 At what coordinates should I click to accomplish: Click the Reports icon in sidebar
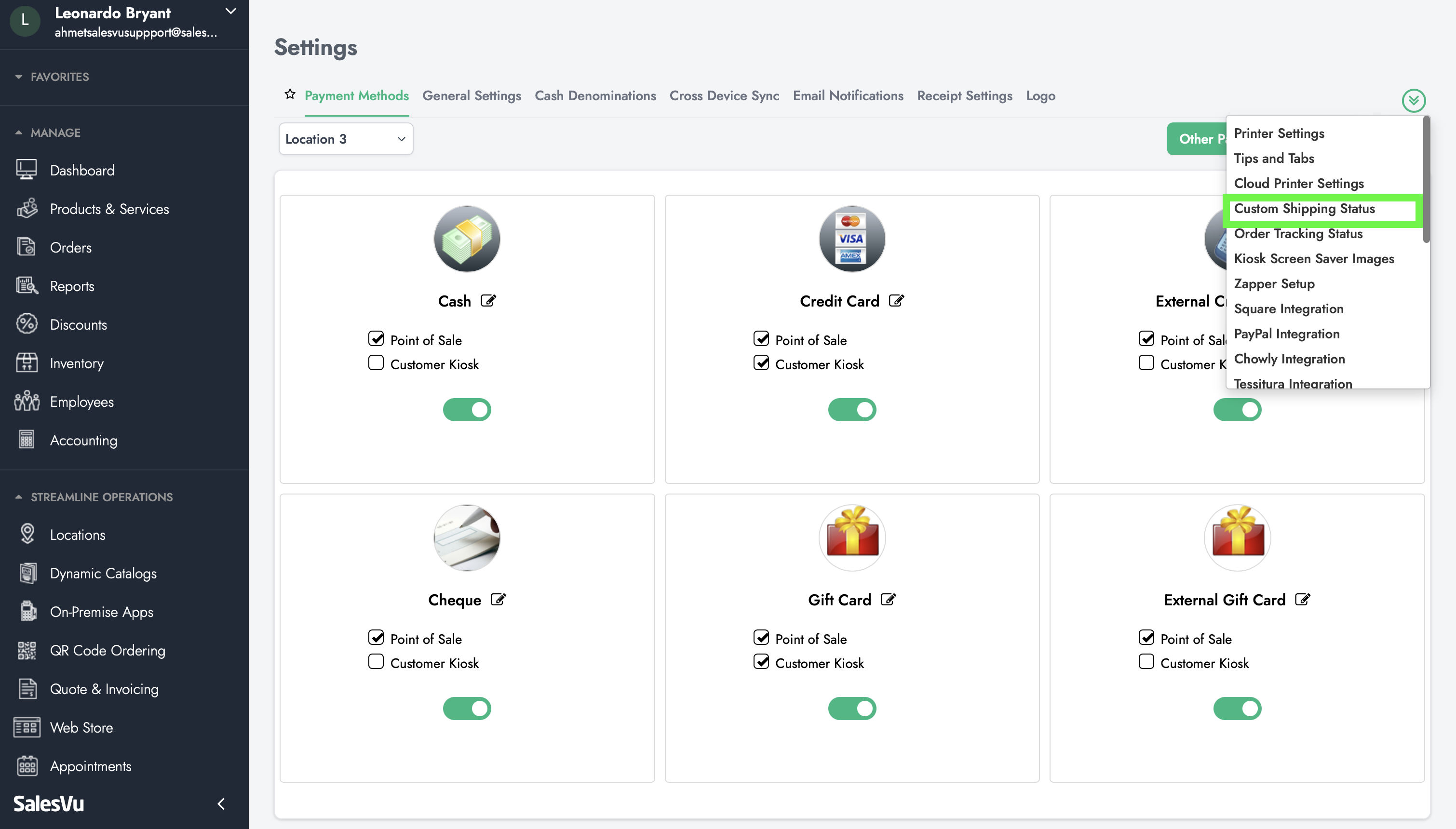click(x=27, y=285)
